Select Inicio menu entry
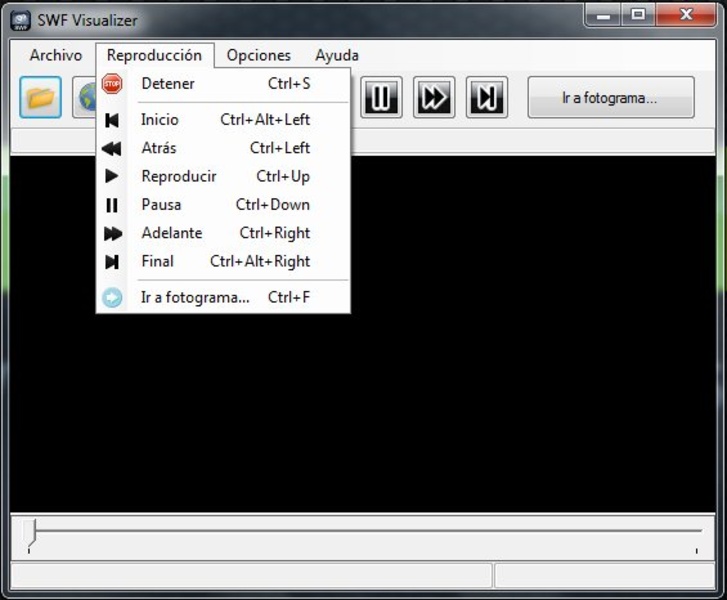The height and width of the screenshot is (600, 727). click(223, 120)
